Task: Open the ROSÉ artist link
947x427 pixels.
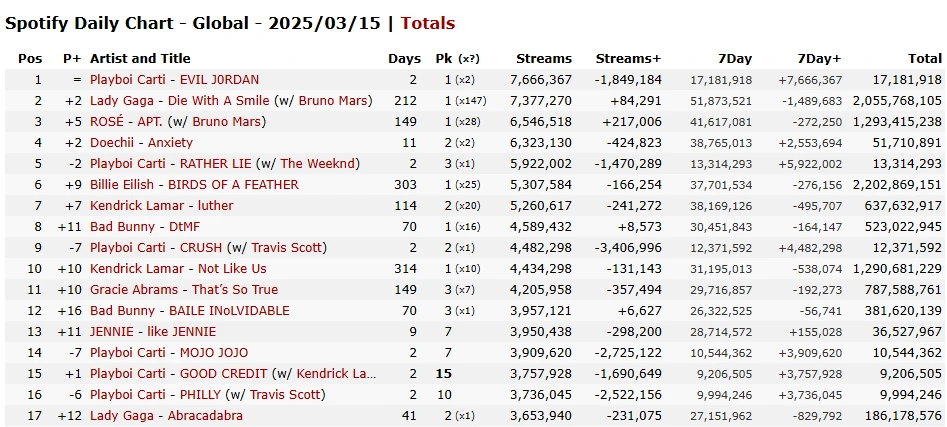Action: 106,122
